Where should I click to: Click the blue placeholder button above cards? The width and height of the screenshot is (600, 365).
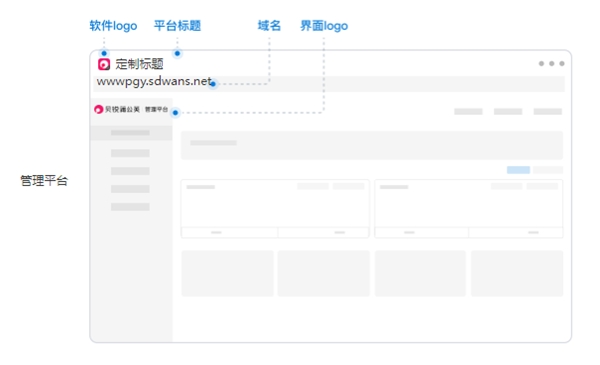[x=518, y=169]
